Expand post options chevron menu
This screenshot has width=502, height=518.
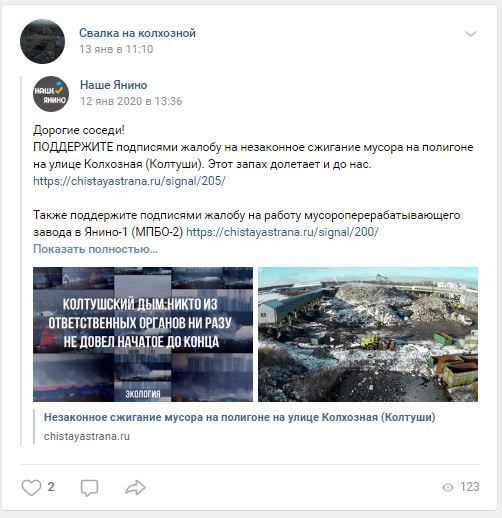point(471,34)
